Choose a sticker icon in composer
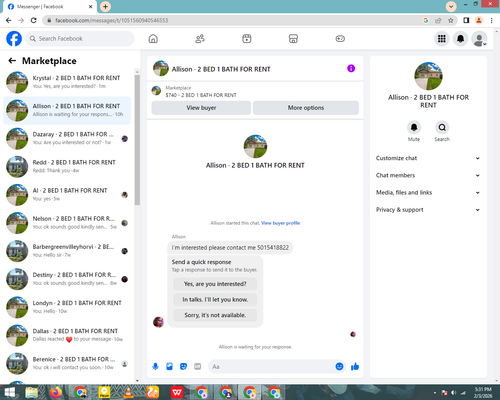The width and height of the screenshot is (500, 400). pyautogui.click(x=183, y=367)
